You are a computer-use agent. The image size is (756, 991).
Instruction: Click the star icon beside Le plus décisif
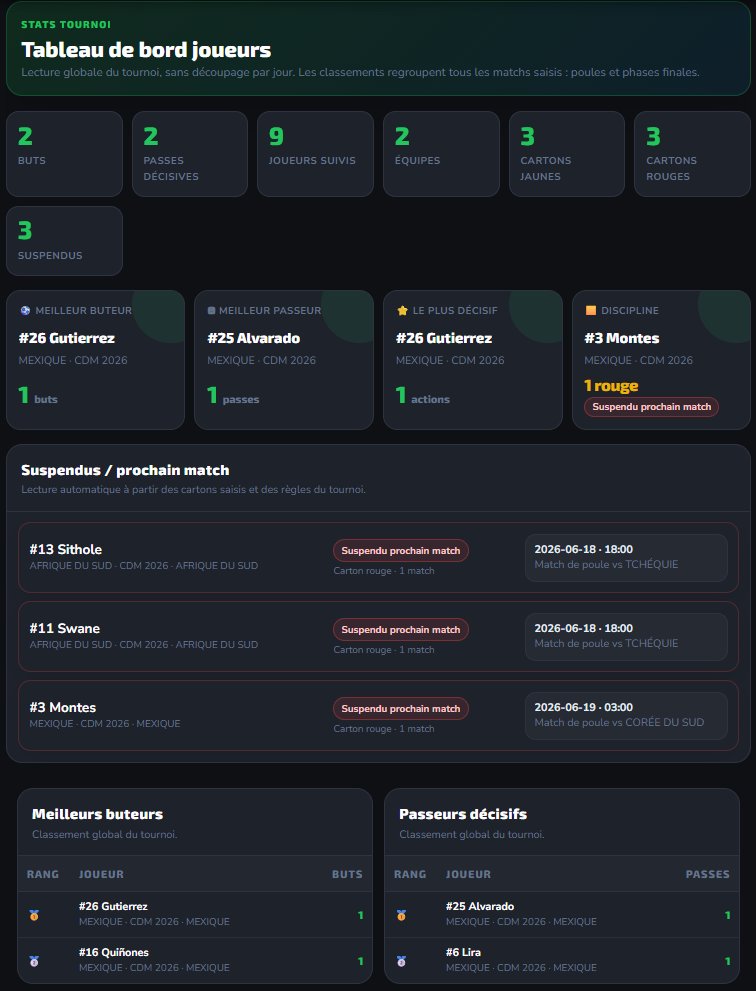[402, 310]
